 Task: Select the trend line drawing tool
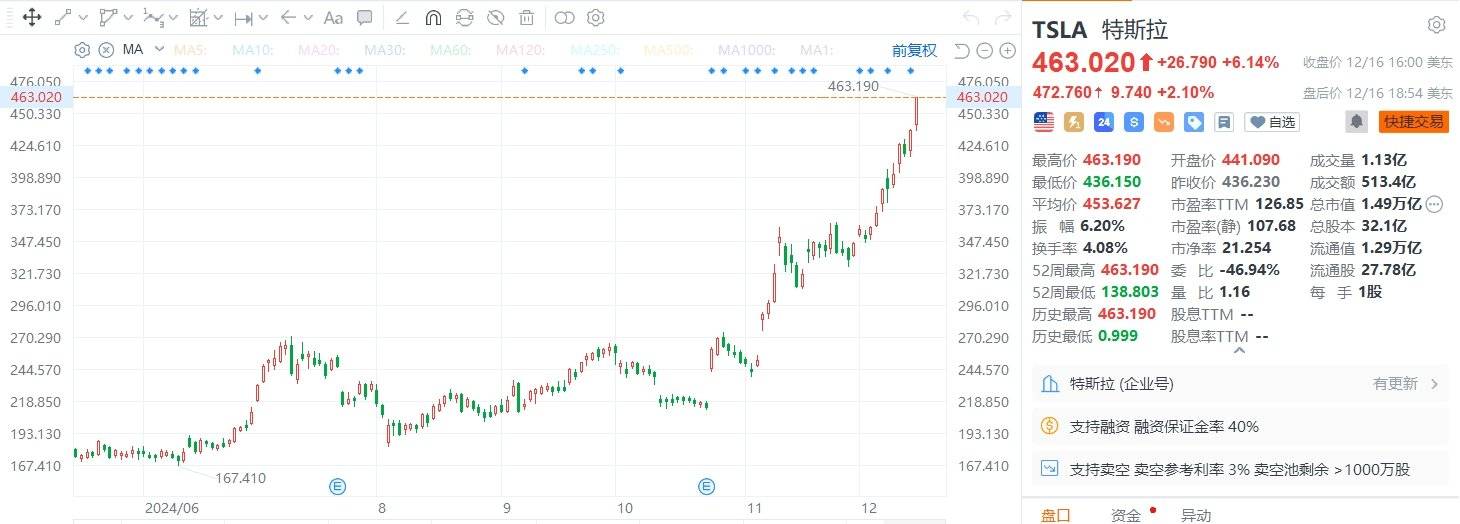(x=63, y=17)
